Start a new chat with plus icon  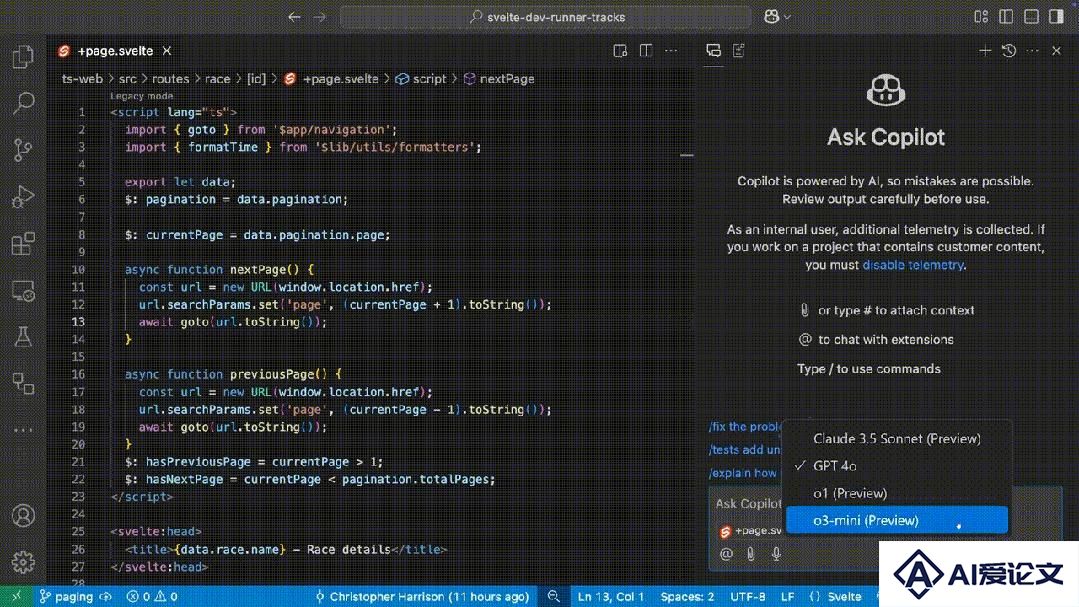pos(985,51)
